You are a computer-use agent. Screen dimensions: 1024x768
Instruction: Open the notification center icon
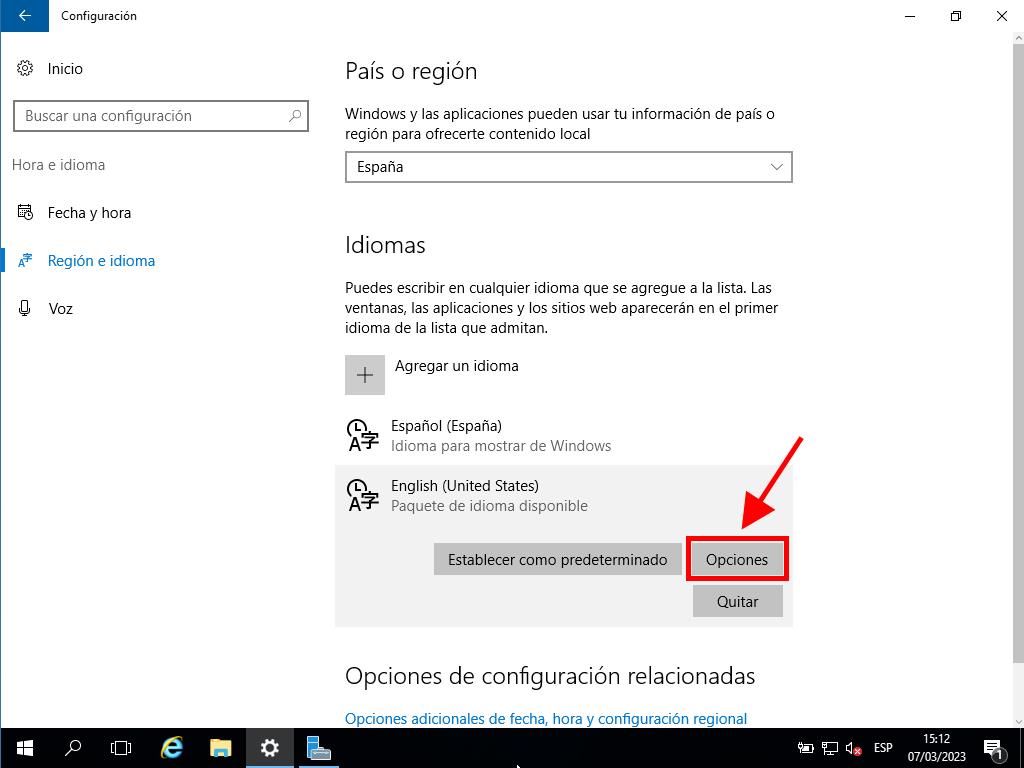[x=994, y=748]
